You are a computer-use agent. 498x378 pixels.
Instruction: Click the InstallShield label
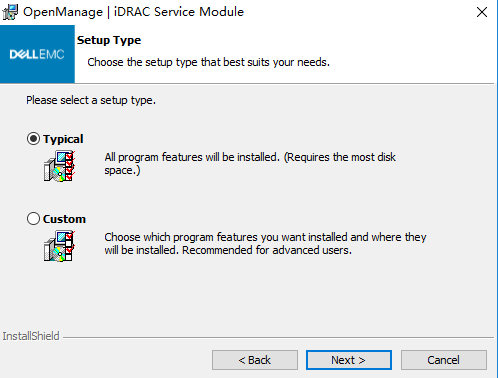(x=31, y=336)
